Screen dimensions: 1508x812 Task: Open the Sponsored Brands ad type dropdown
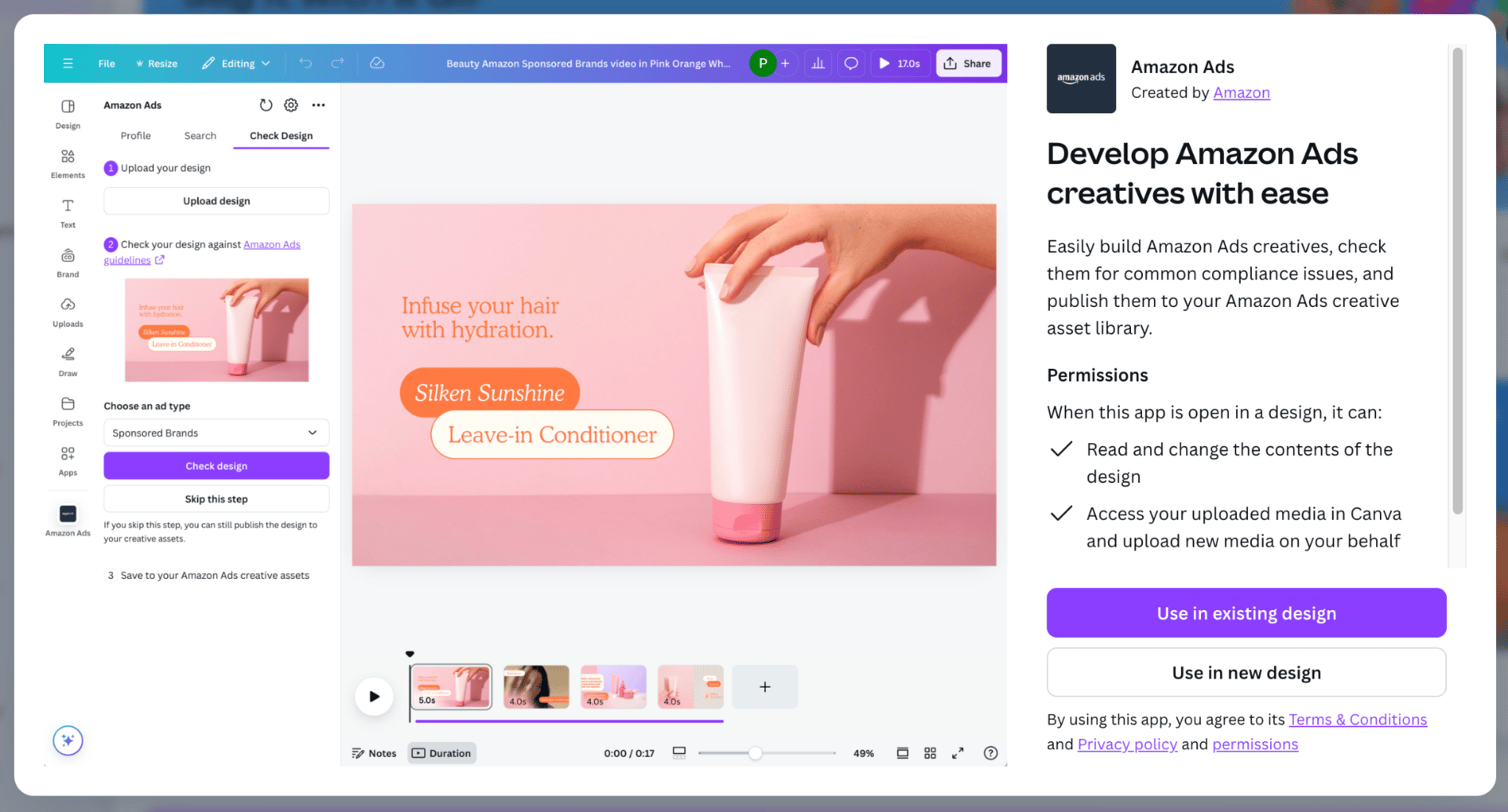click(217, 433)
